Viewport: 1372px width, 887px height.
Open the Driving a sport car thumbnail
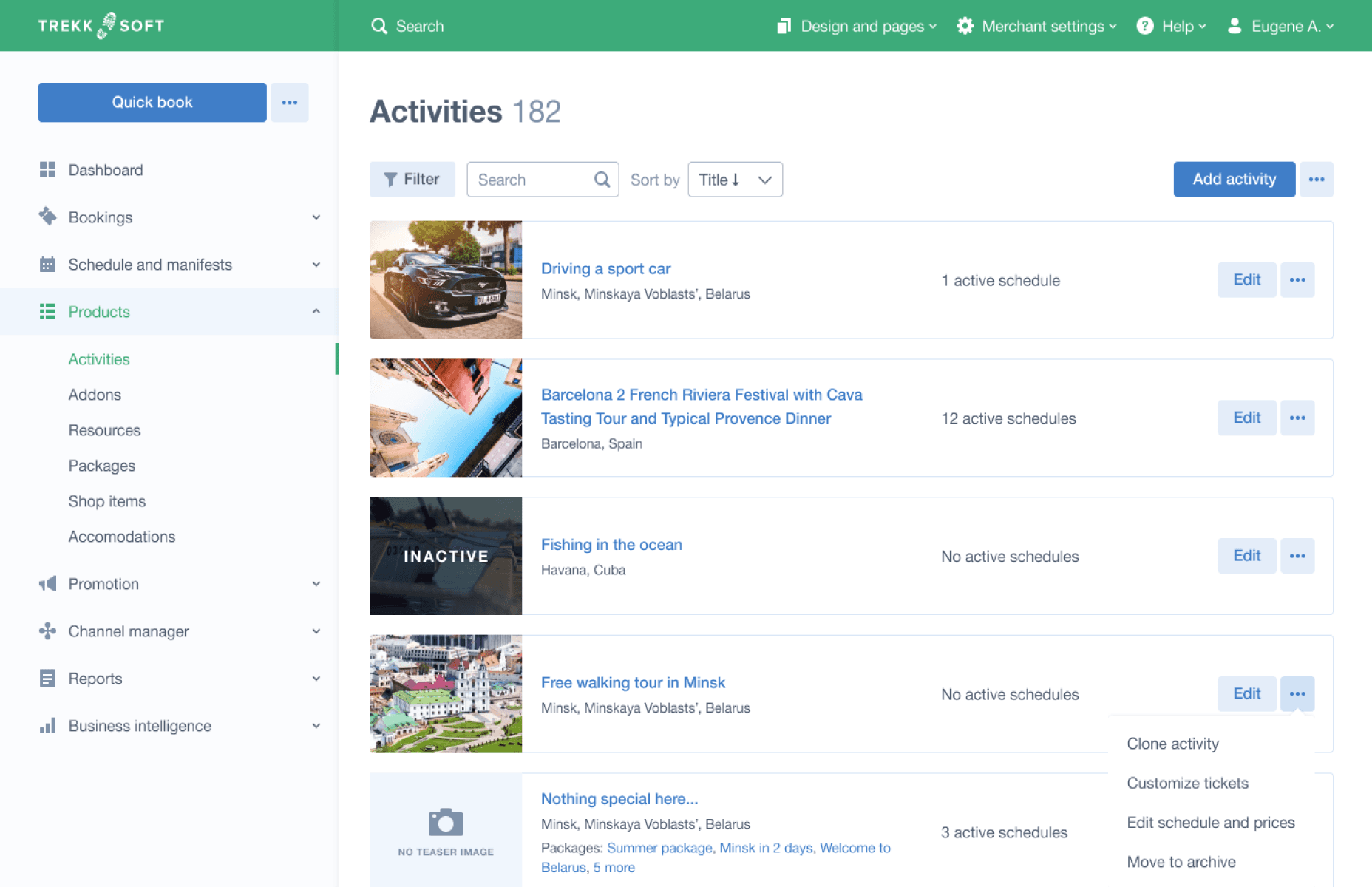coord(446,280)
